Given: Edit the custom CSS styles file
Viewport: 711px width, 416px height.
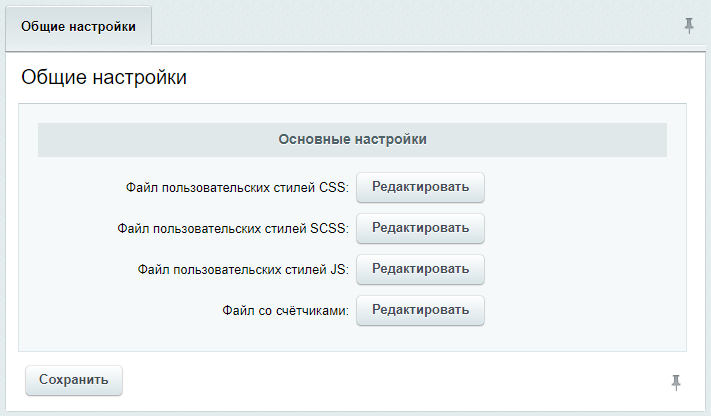Looking at the screenshot, I should click(x=420, y=187).
